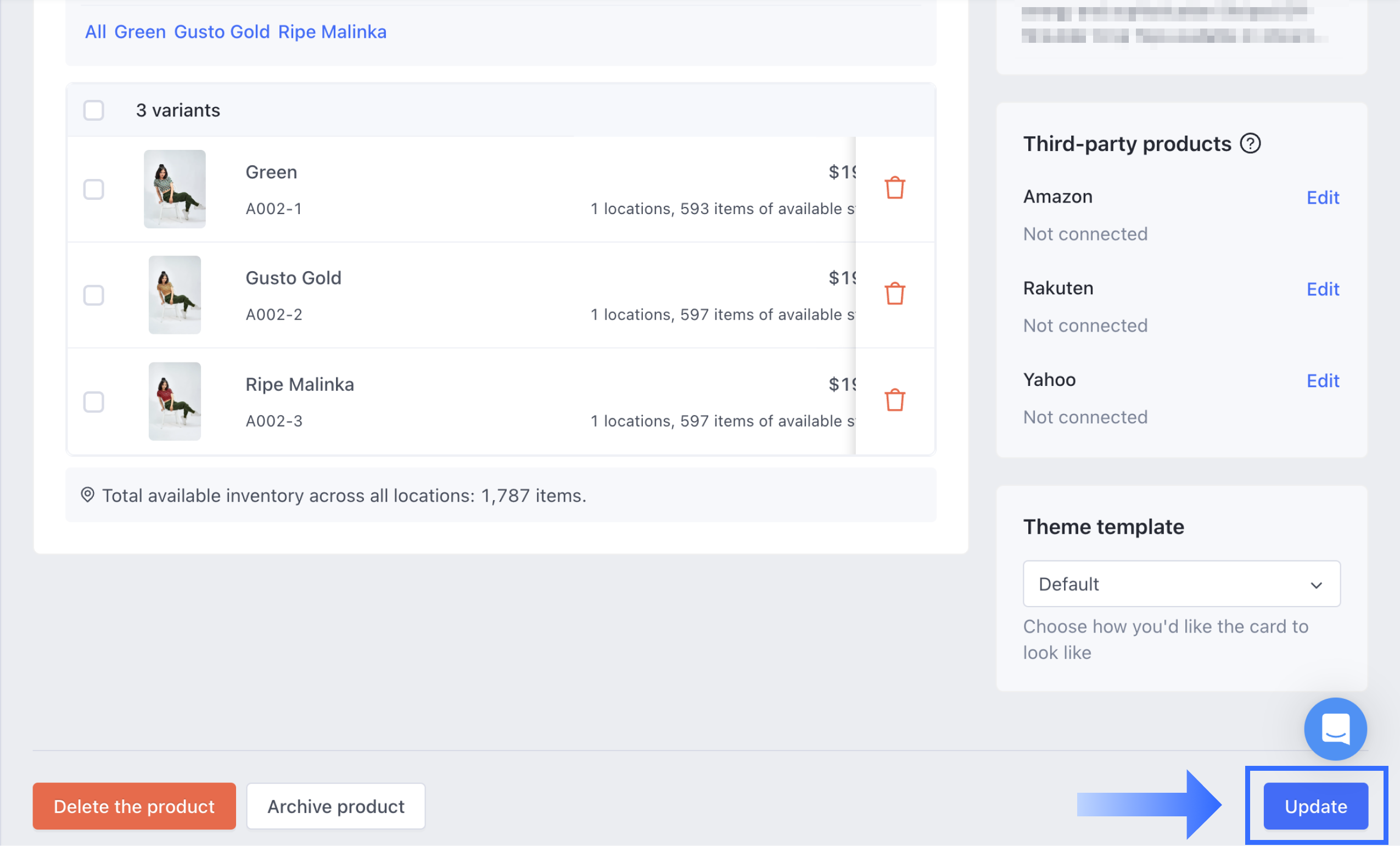This screenshot has width=1400, height=846.
Task: Open the help icon beside Third-party products
Action: [x=1250, y=144]
